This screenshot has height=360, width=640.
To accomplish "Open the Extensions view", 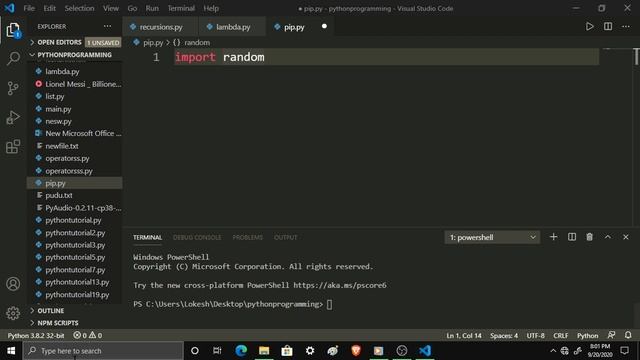I will [x=13, y=147].
